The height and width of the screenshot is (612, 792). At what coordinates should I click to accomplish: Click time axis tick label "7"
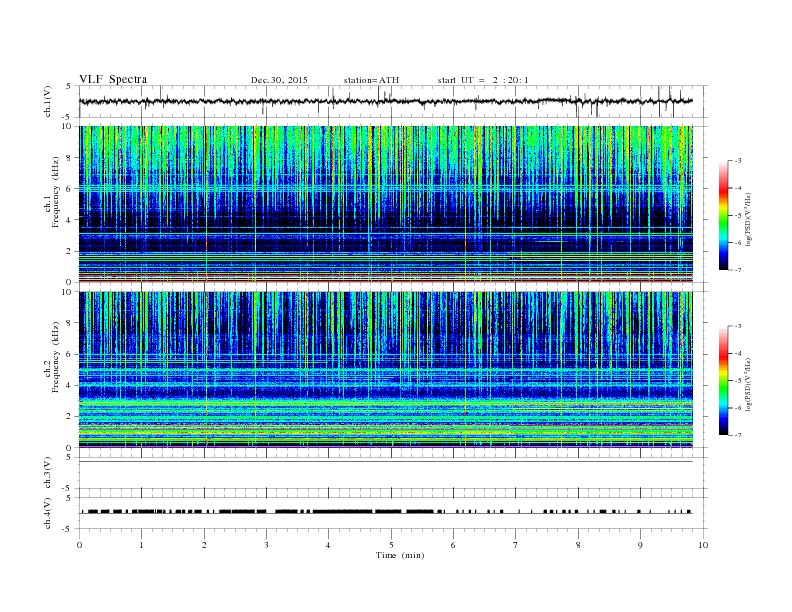pos(516,545)
